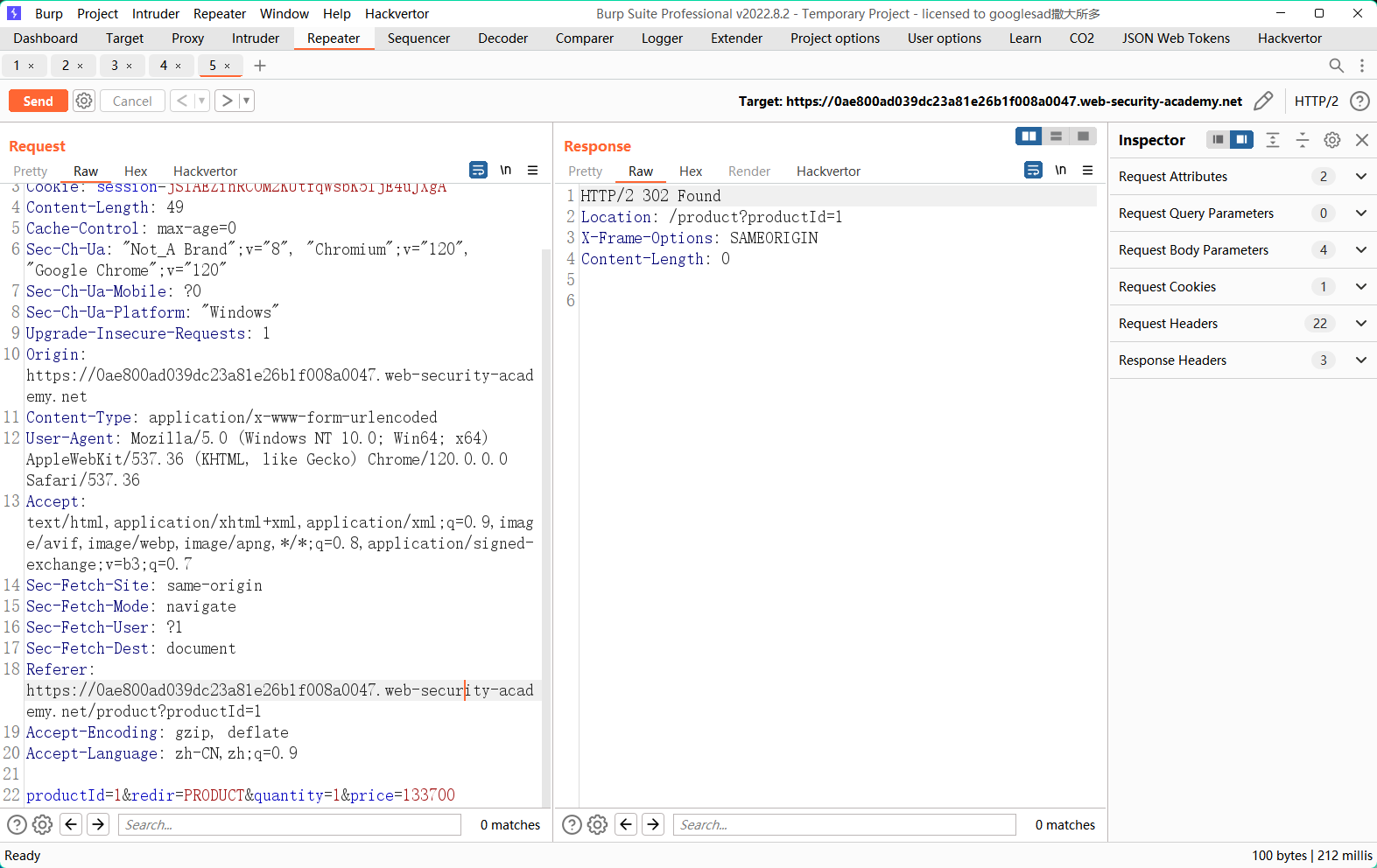Add a new Repeater tab
The width and height of the screenshot is (1377, 868).
coord(260,66)
